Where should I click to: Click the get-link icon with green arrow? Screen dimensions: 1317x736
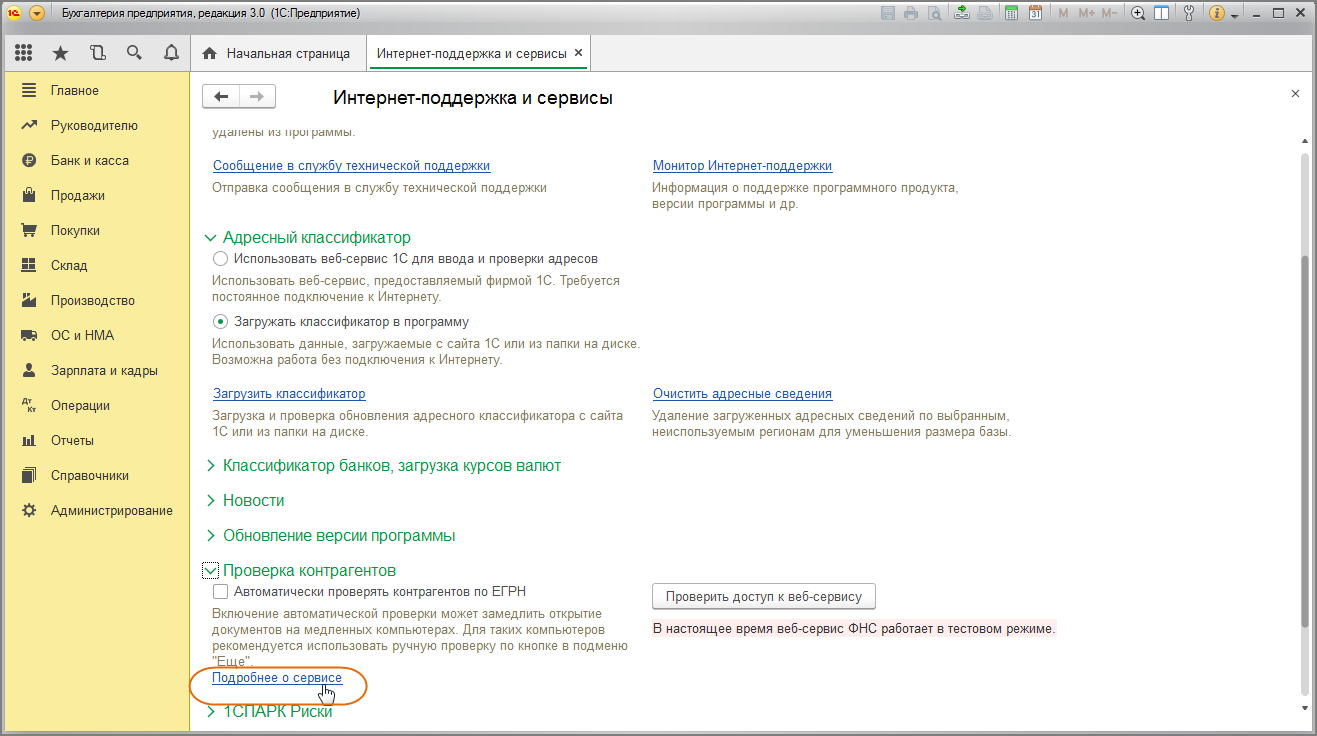962,14
